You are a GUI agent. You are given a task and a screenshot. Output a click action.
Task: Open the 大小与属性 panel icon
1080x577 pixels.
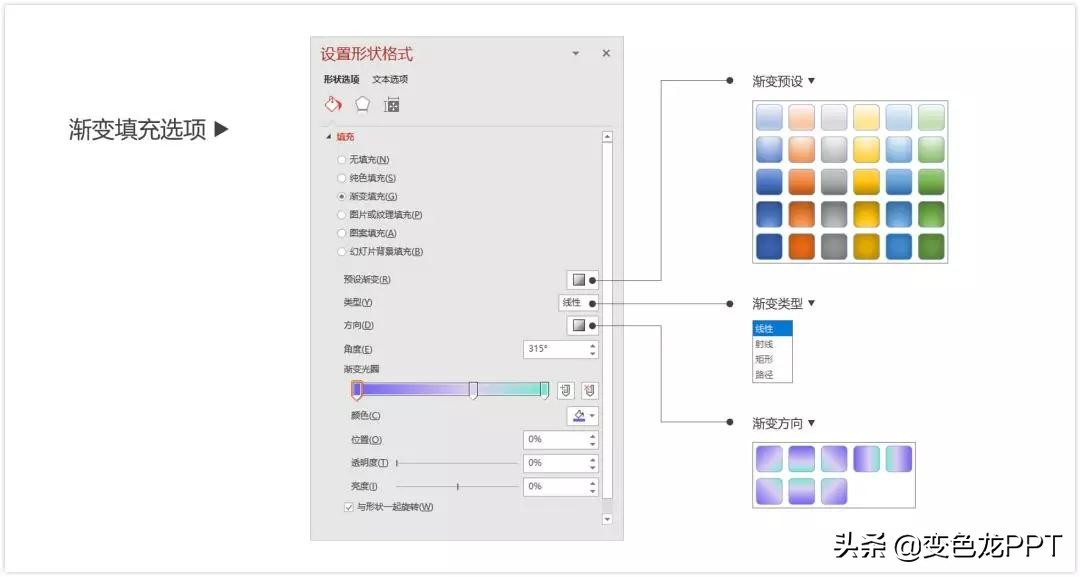coord(391,103)
